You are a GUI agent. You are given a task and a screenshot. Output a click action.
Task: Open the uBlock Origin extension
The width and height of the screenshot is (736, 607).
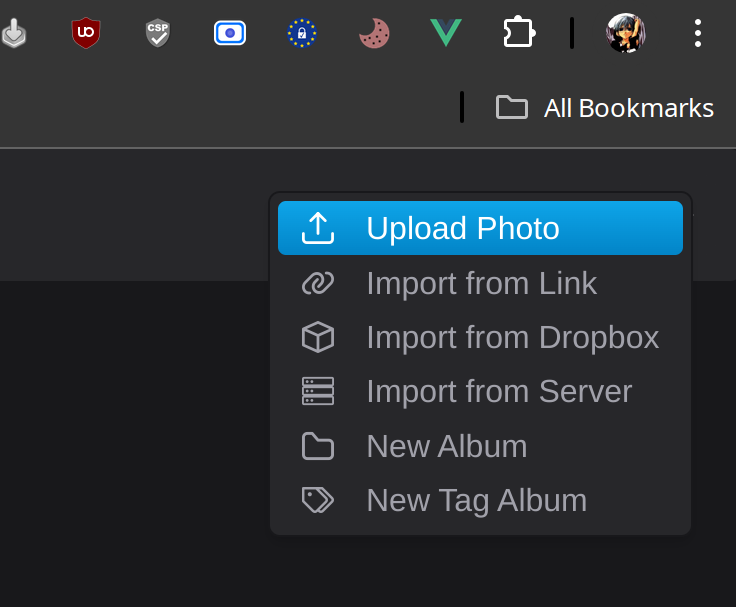(86, 33)
